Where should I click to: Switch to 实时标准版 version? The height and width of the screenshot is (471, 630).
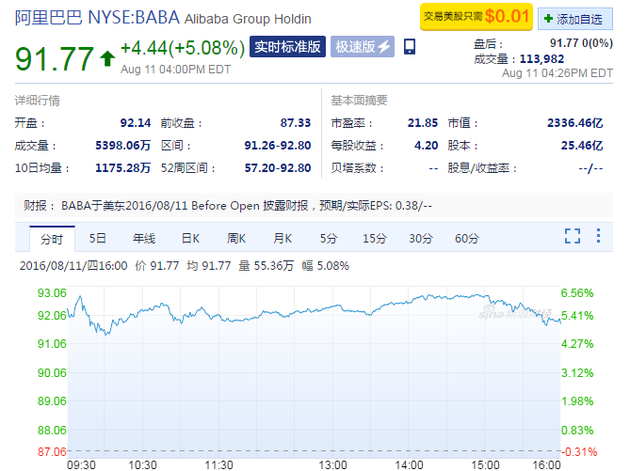(287, 47)
